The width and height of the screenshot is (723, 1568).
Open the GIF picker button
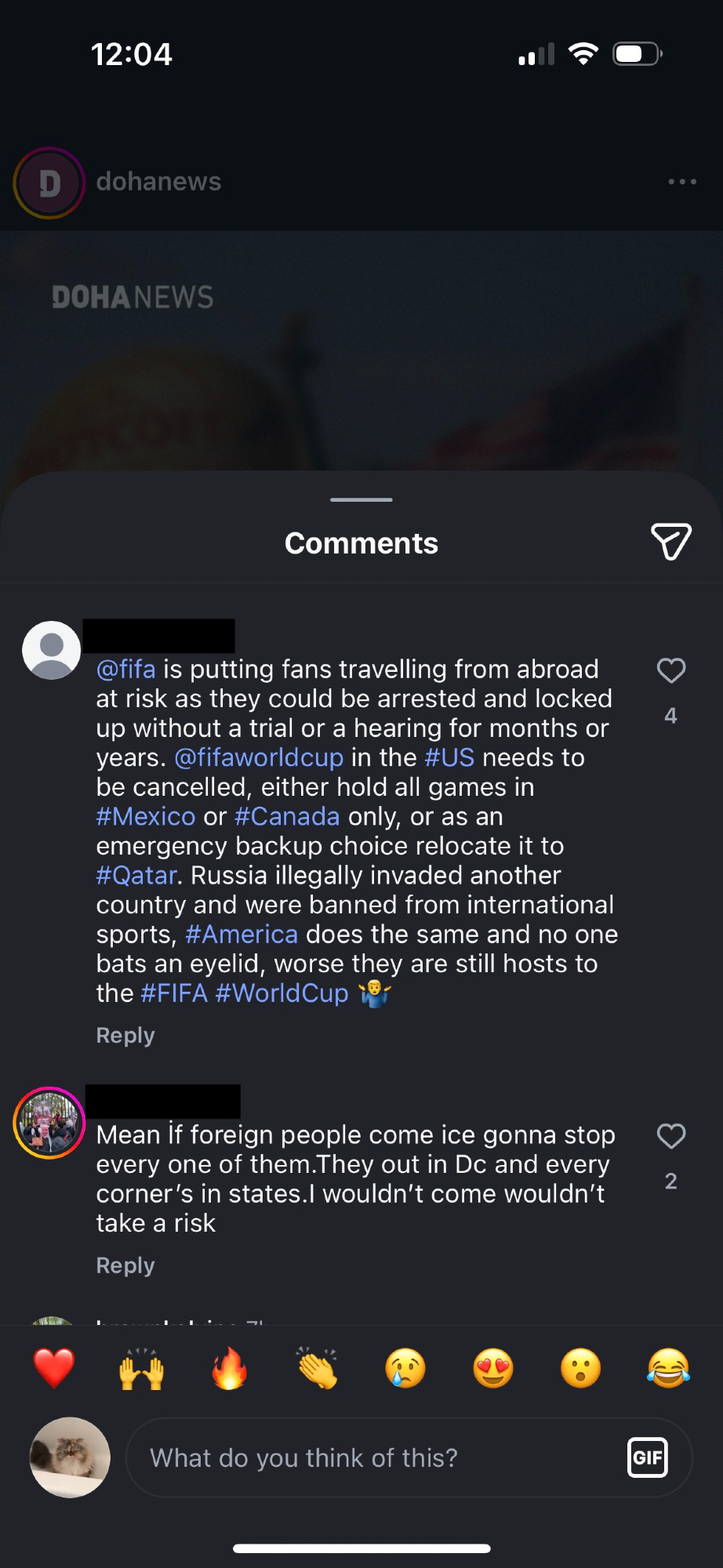[x=648, y=1457]
